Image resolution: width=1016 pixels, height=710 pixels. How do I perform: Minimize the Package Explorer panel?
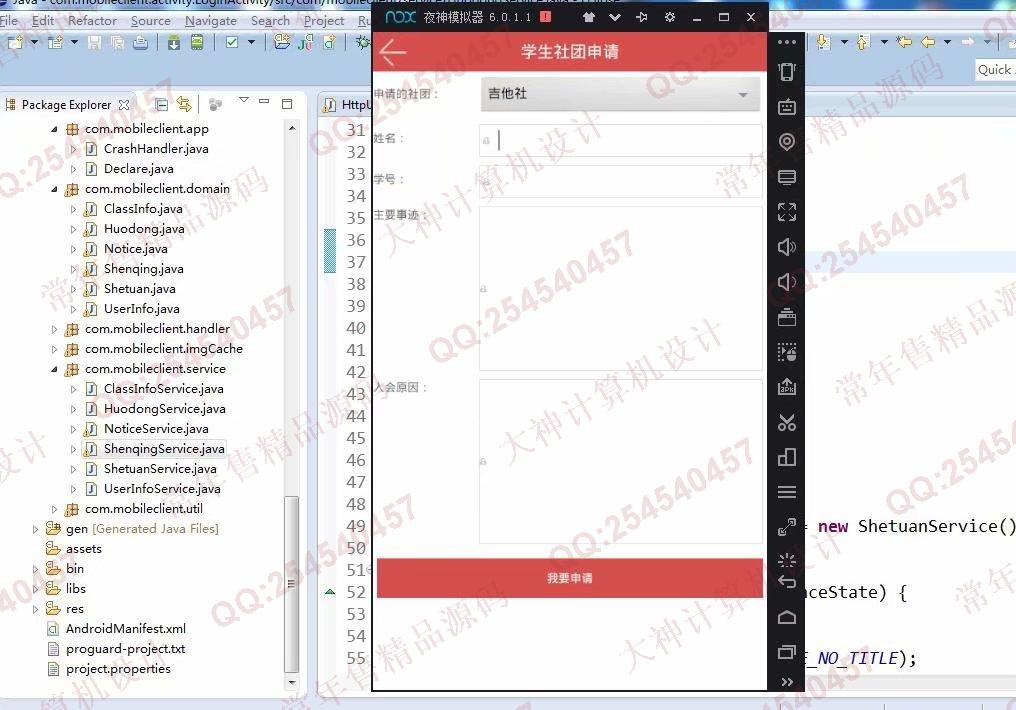click(x=264, y=102)
